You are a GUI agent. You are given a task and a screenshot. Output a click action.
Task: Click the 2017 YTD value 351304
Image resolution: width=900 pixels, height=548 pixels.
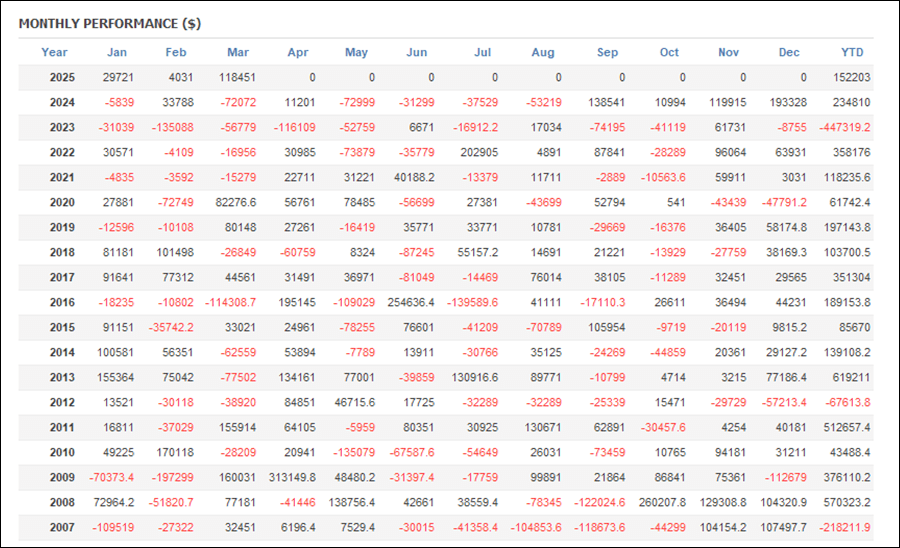tap(852, 277)
